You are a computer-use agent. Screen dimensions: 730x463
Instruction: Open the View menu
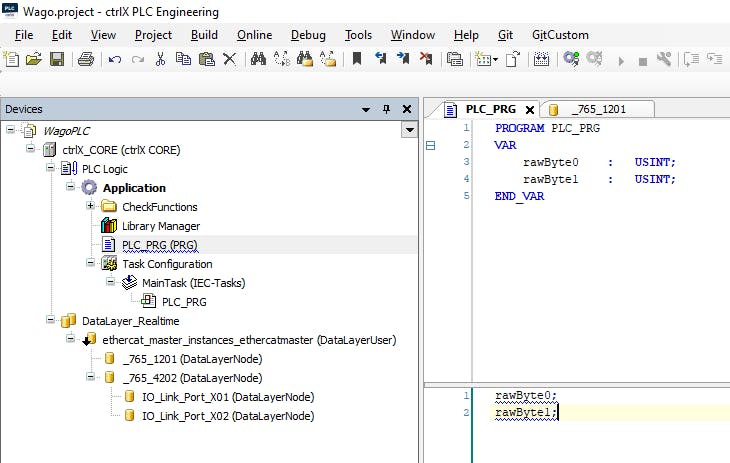click(x=103, y=35)
